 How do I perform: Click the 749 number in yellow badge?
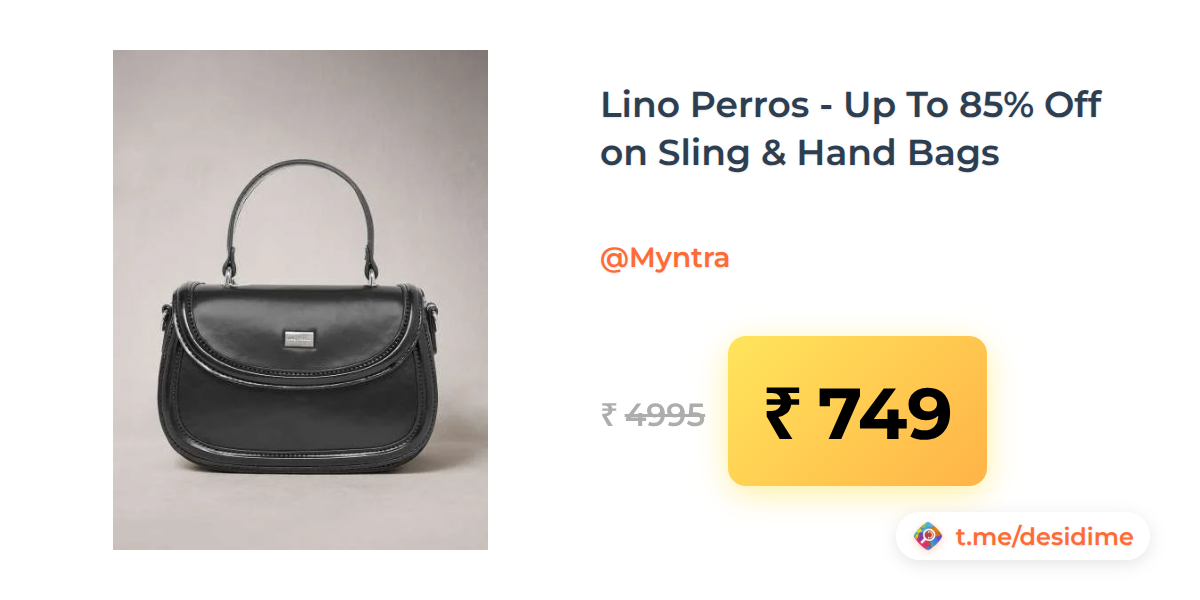point(884,413)
